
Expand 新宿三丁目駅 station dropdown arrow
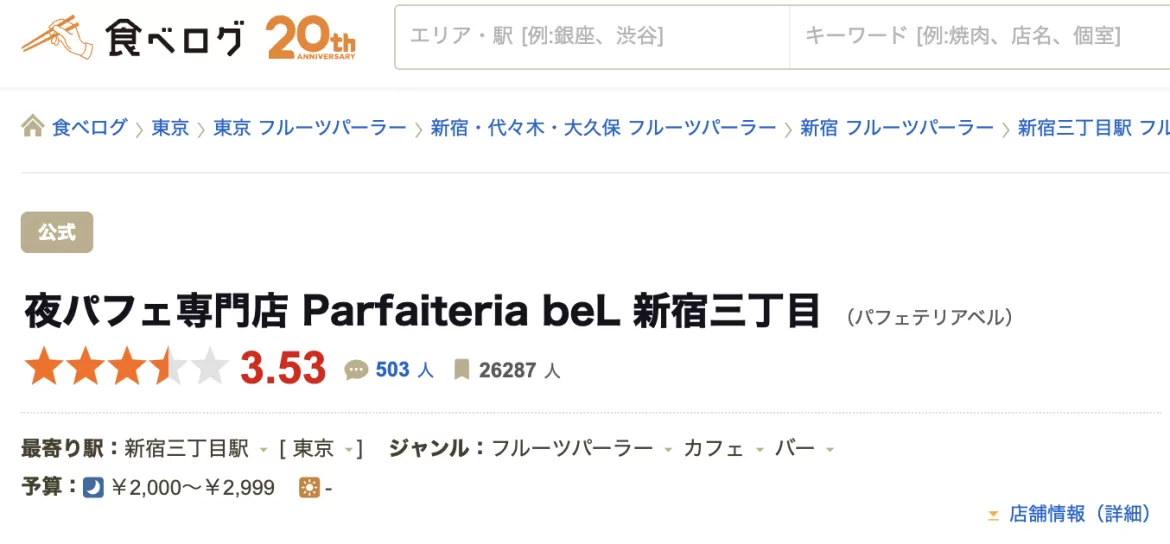[x=263, y=450]
